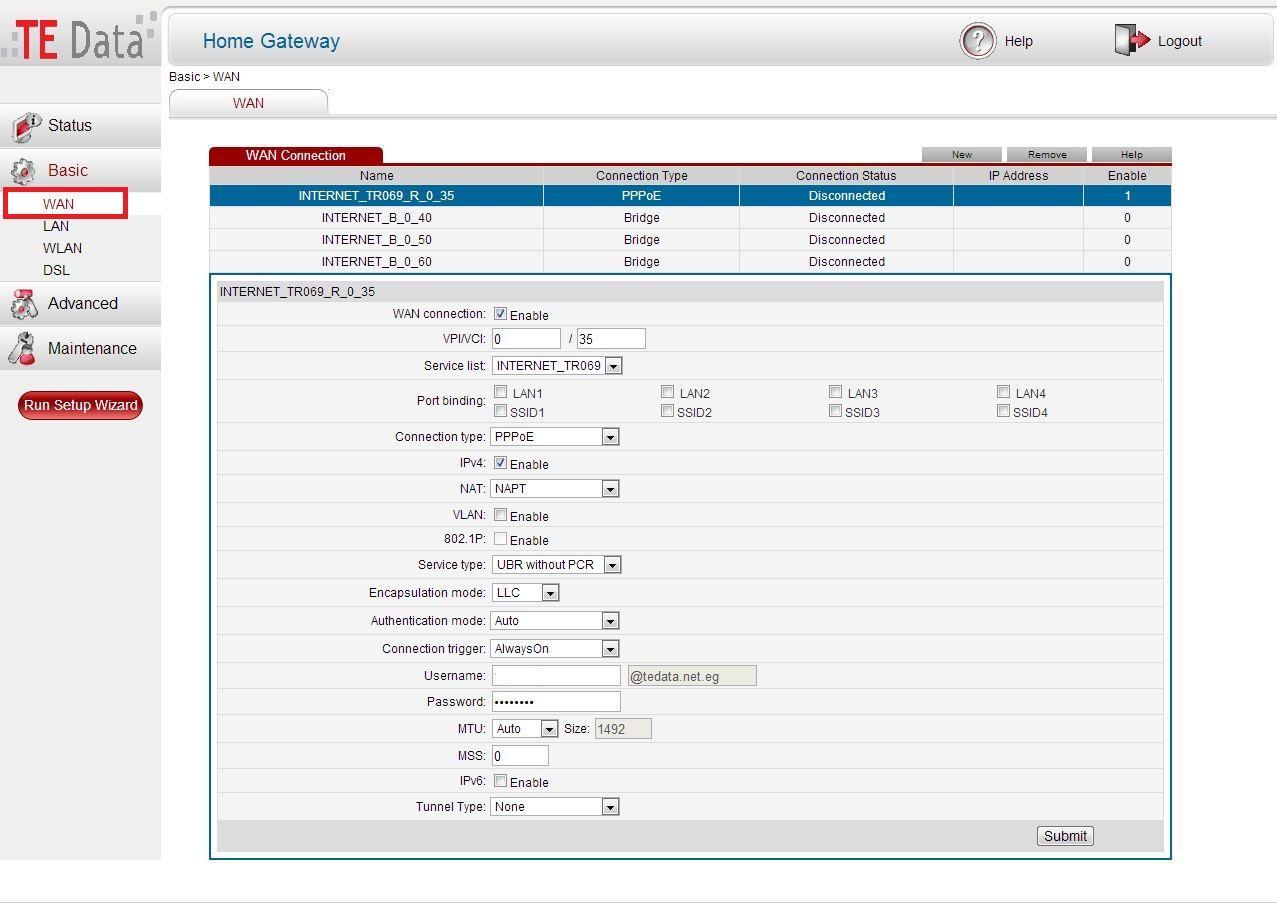This screenshot has height=903, width=1277.
Task: Enable the VLAN checkbox
Action: 500,514
